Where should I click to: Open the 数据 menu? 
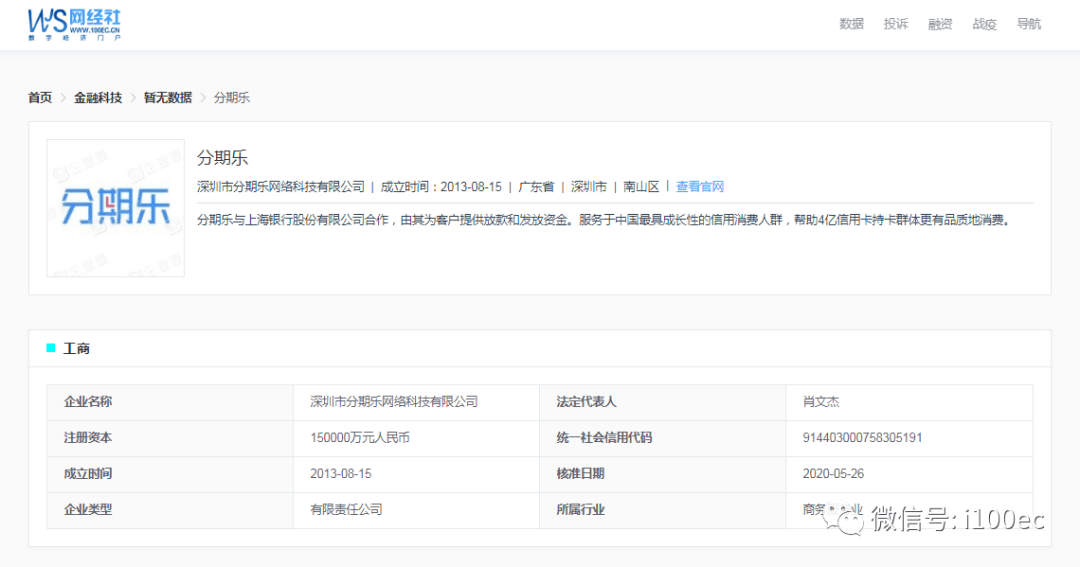coord(851,24)
